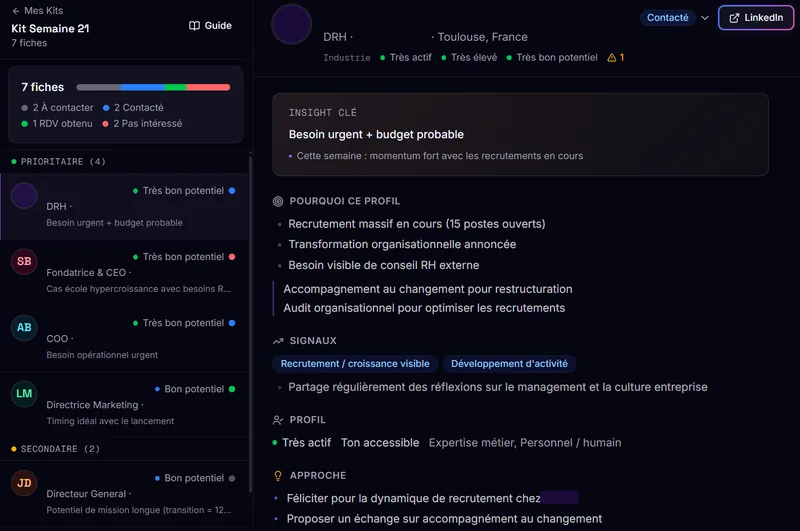This screenshot has height=531, width=800.
Task: Click Très bon potentiel label in header
Action: click(557, 58)
